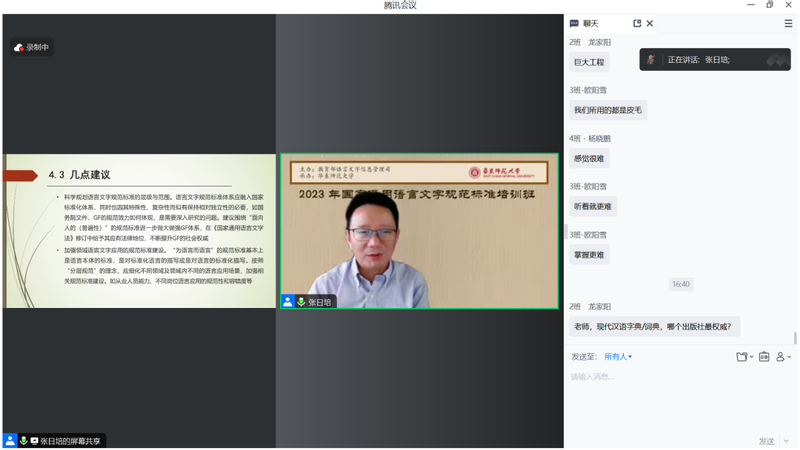
Task: Expand the arrow next to folder icon
Action: pyautogui.click(x=751, y=357)
